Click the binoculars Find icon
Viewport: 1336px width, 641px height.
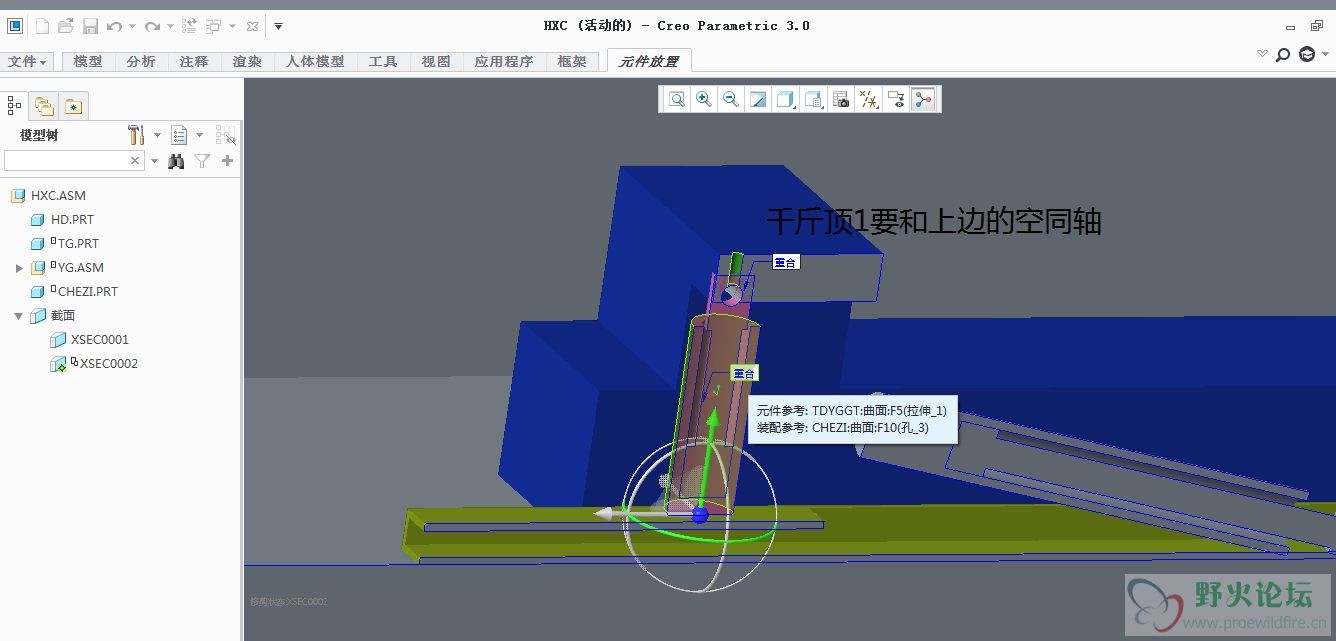177,160
